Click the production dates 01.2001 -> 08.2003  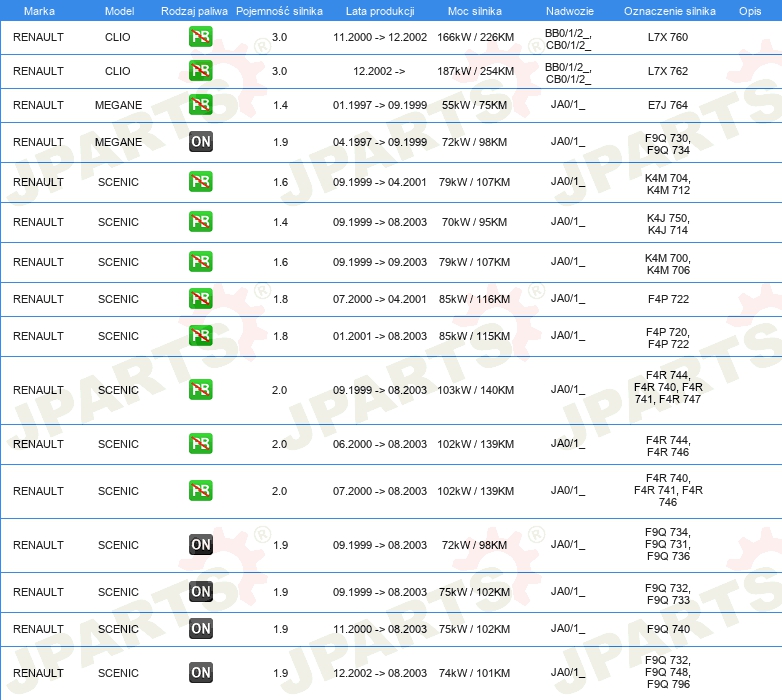click(x=380, y=336)
